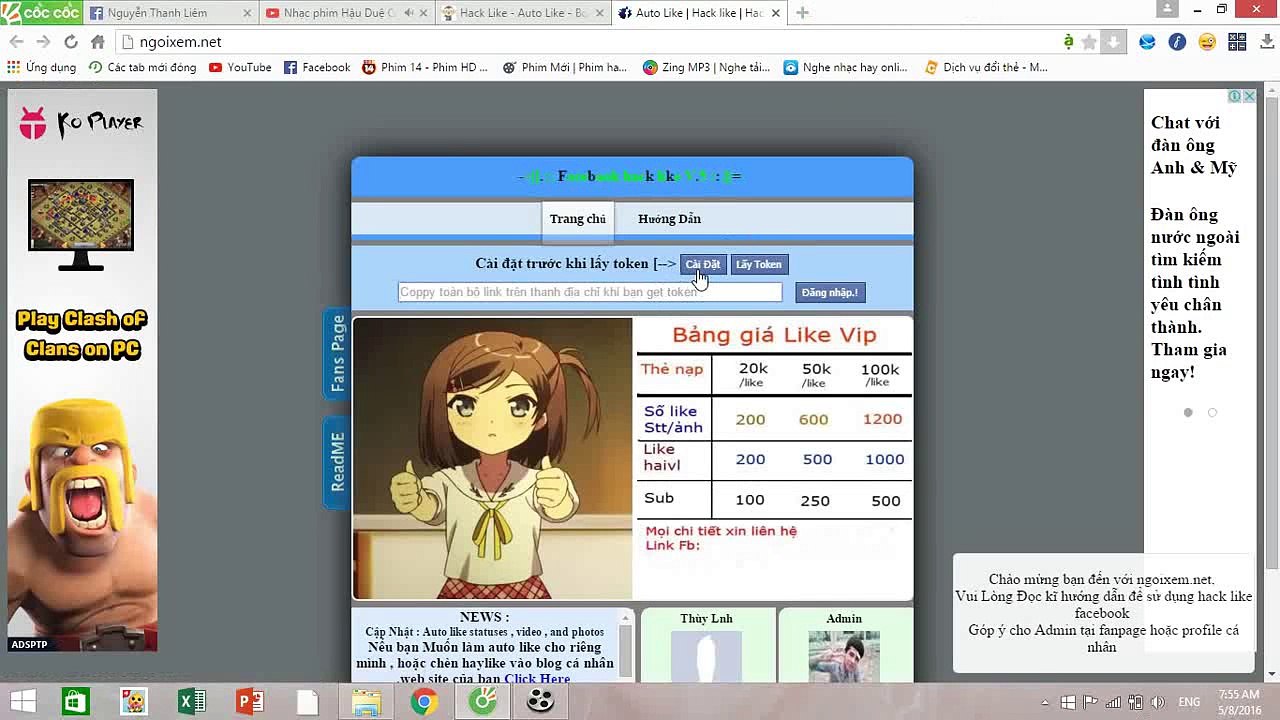Open the Ứng dụng apps bookmark
Image resolution: width=1280 pixels, height=720 pixels.
pyautogui.click(x=42, y=67)
